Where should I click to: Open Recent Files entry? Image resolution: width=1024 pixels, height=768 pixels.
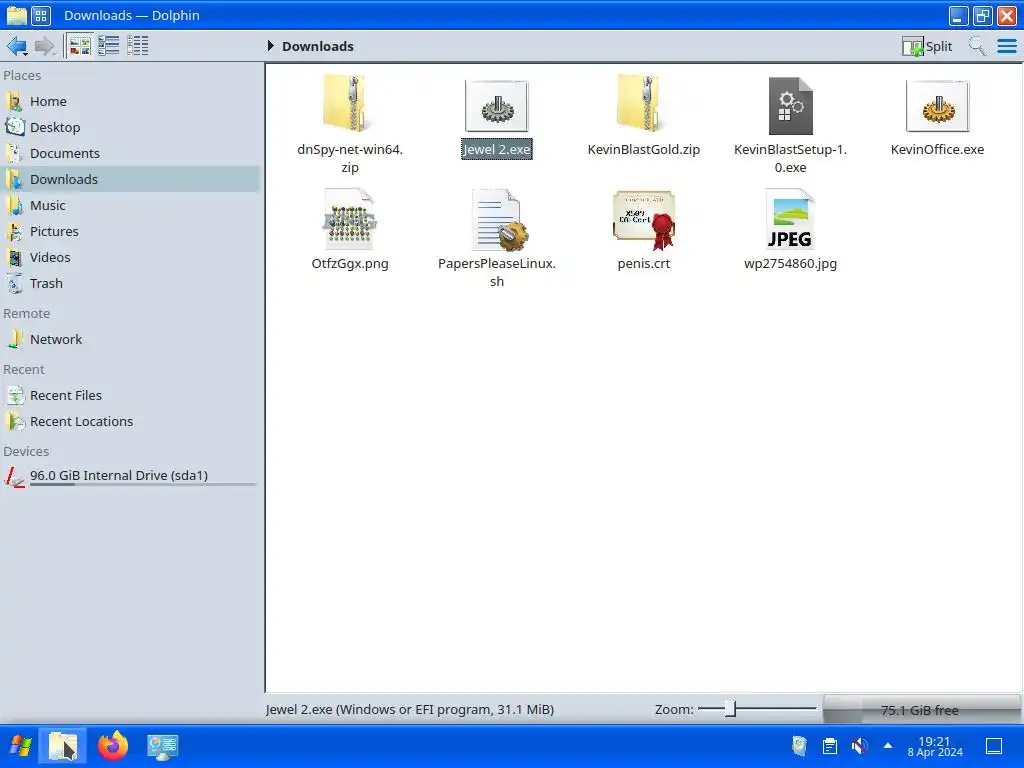[x=131, y=396]
